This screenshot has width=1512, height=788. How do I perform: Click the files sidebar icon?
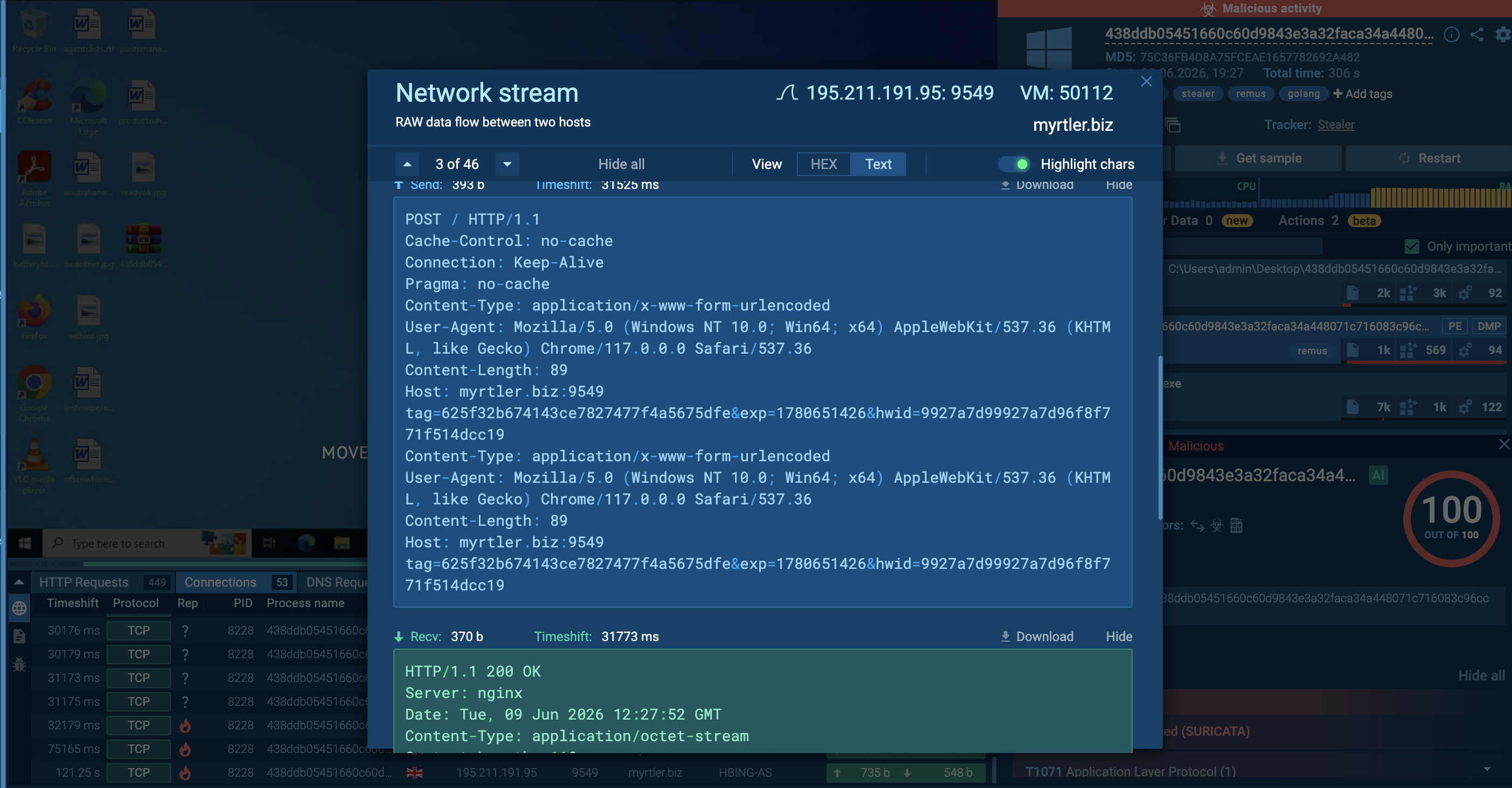19,636
